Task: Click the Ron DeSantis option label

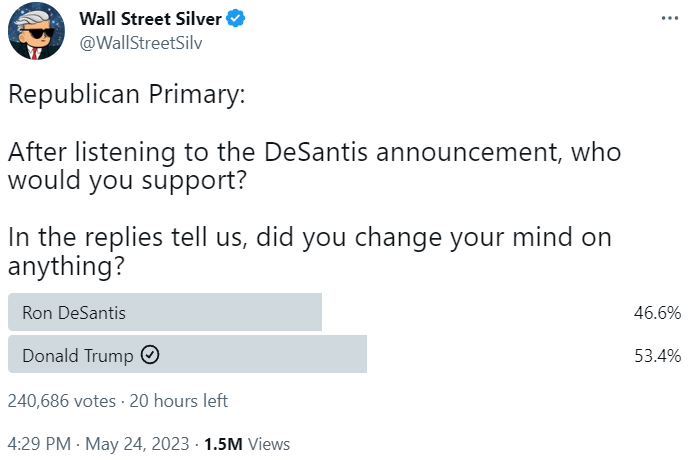Action: coord(74,313)
